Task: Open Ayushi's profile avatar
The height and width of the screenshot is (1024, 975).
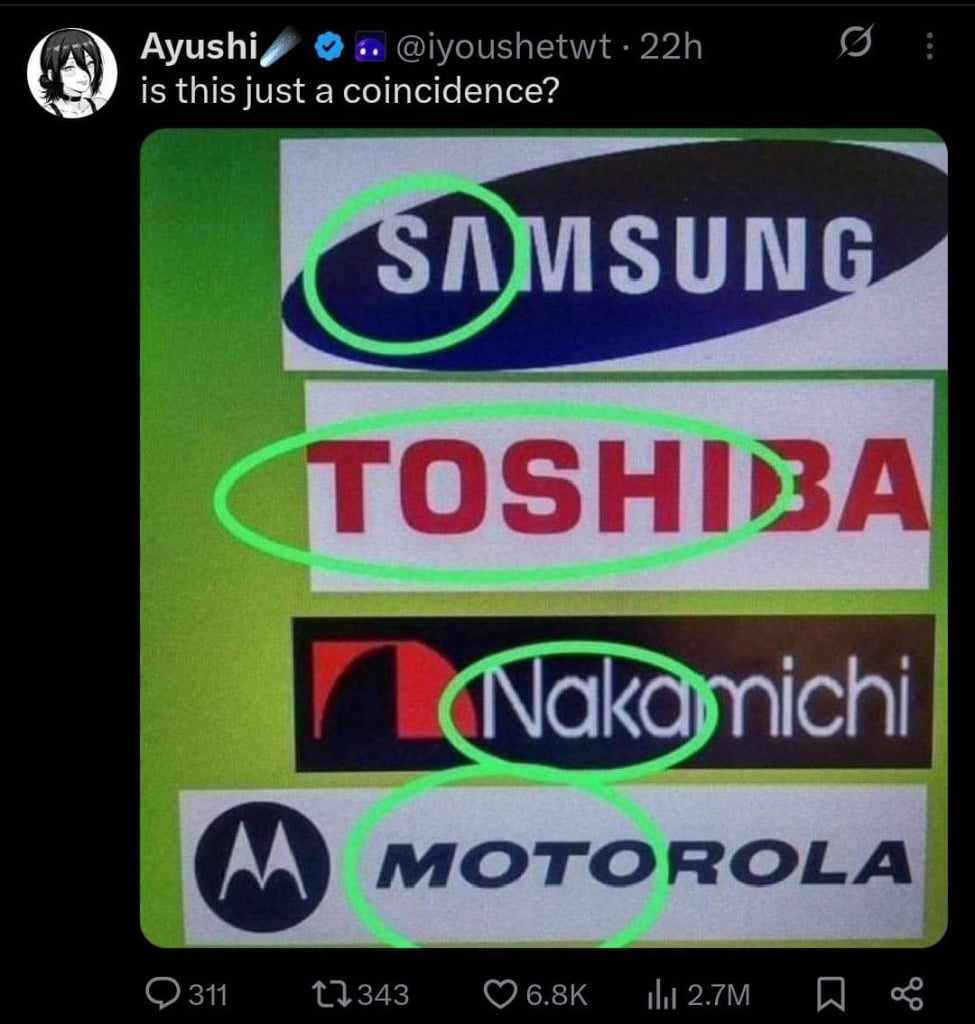Action: pyautogui.click(x=72, y=72)
